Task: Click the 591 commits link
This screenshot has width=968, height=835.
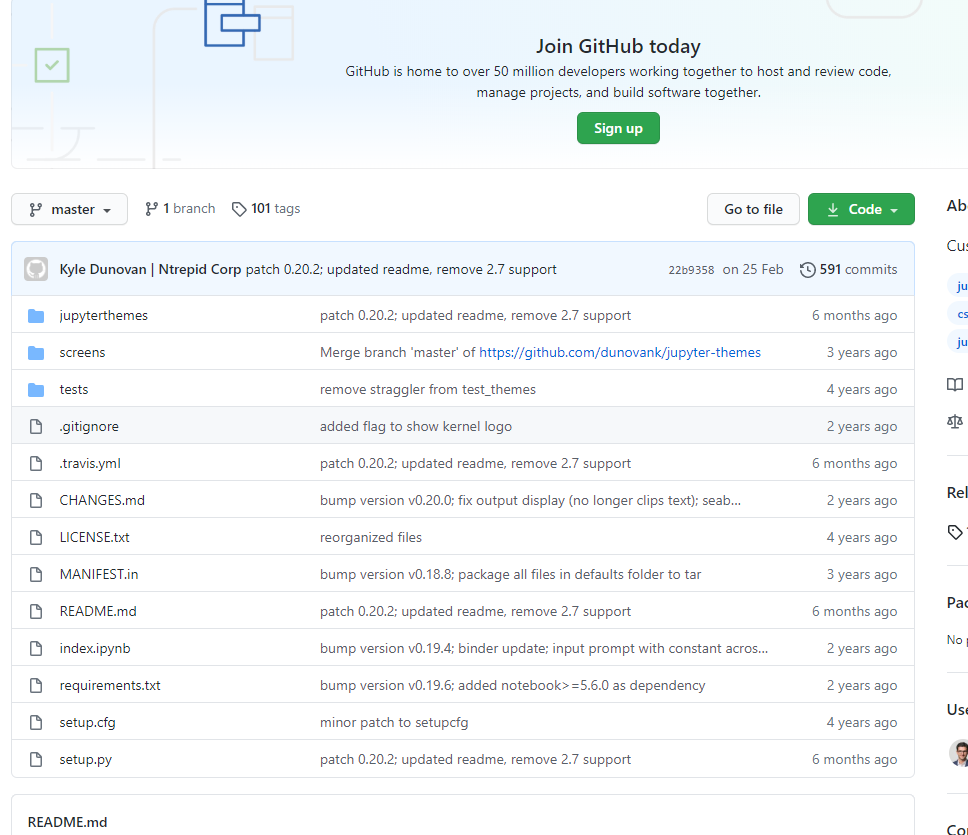Action: [858, 269]
